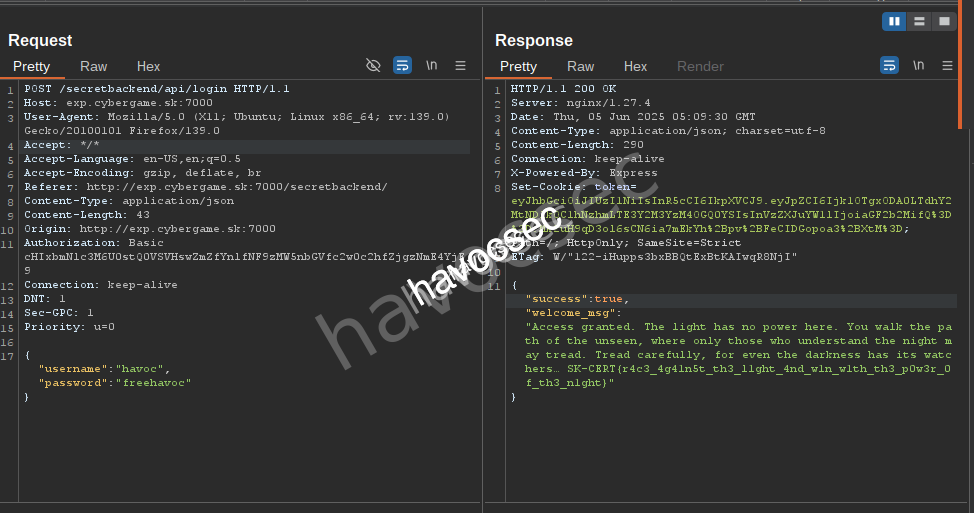Switch to combined tabbed layout view
974x513 pixels.
pyautogui.click(x=943, y=21)
